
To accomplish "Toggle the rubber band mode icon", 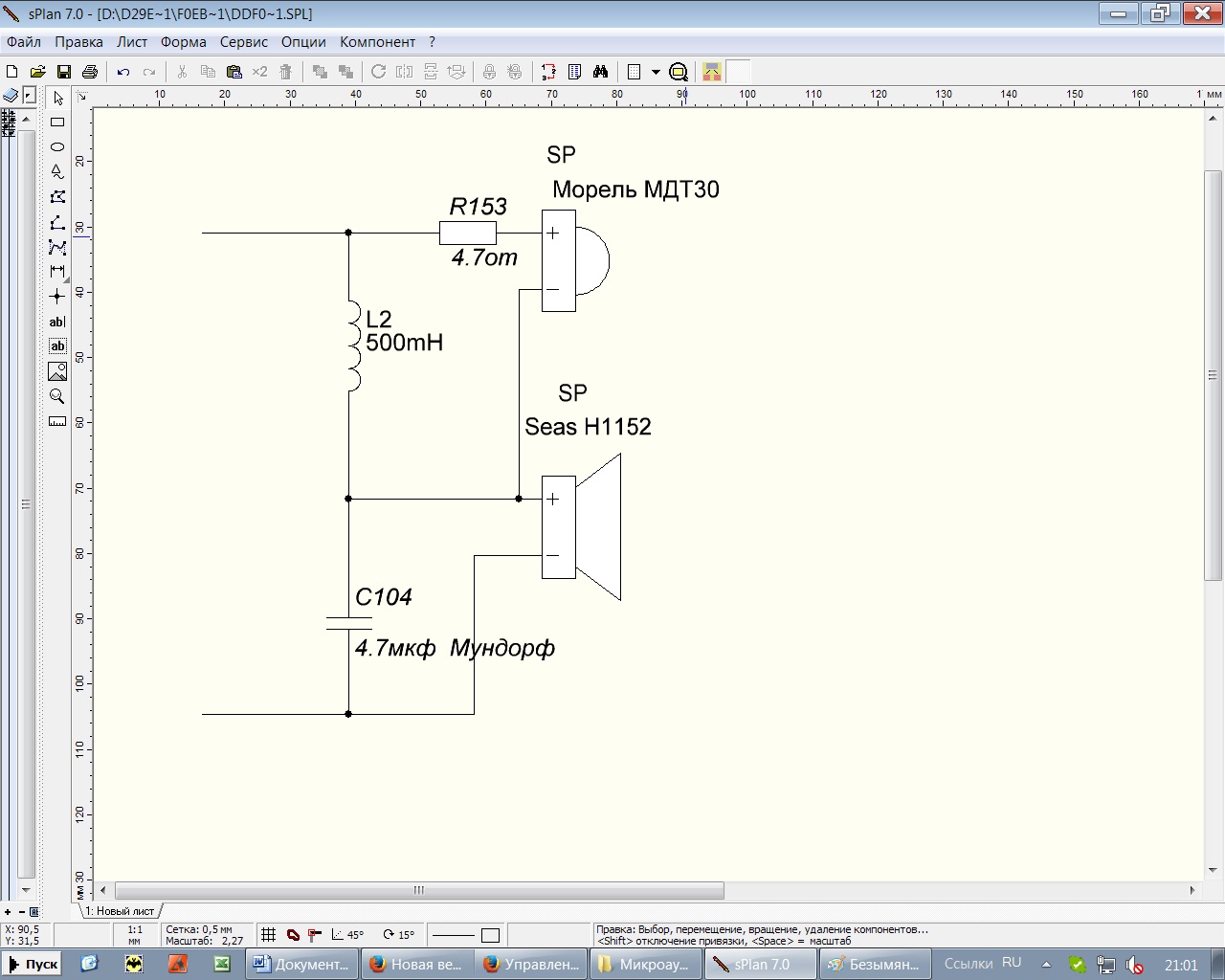I will (x=293, y=935).
